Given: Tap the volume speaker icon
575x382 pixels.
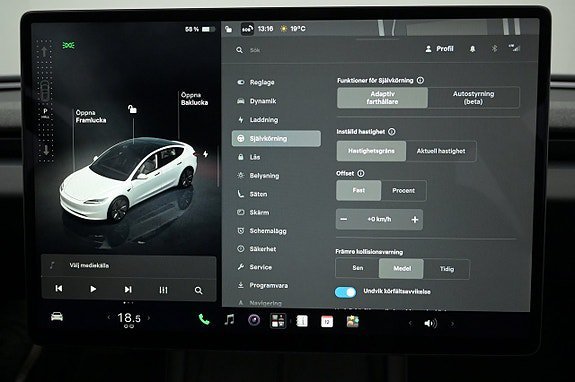Looking at the screenshot, I should (430, 323).
